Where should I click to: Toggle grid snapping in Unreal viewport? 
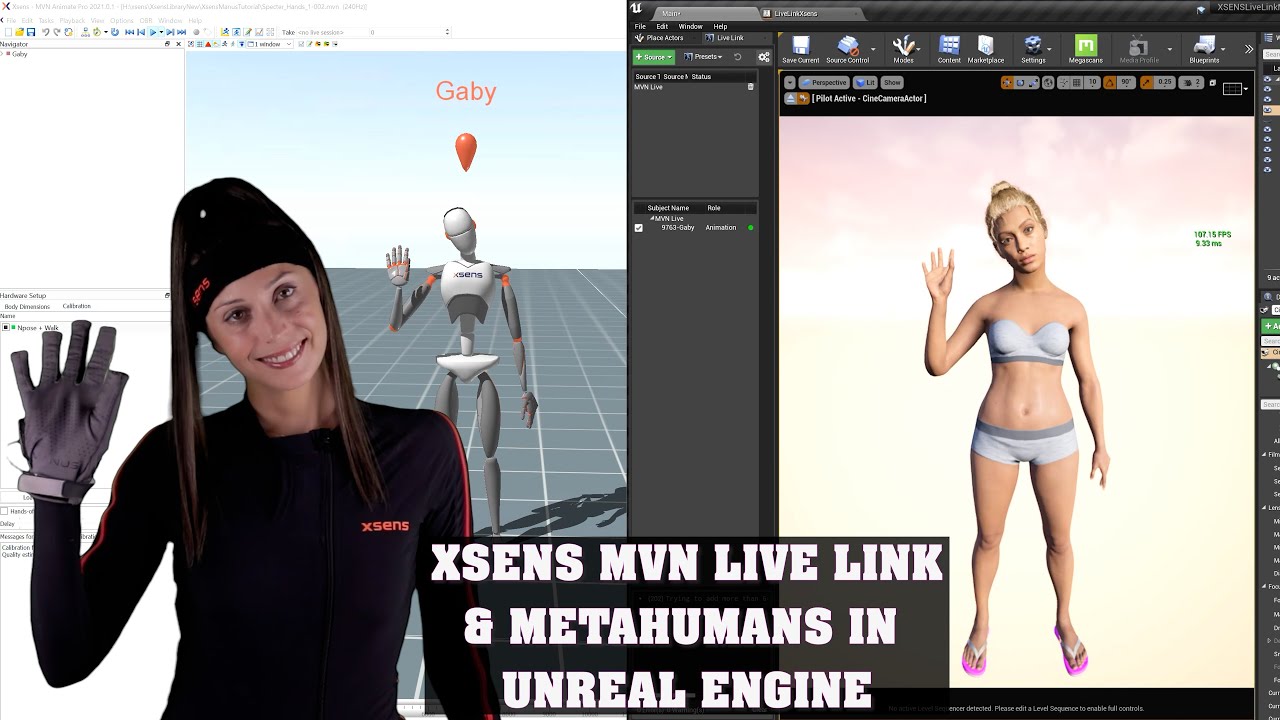click(1076, 83)
